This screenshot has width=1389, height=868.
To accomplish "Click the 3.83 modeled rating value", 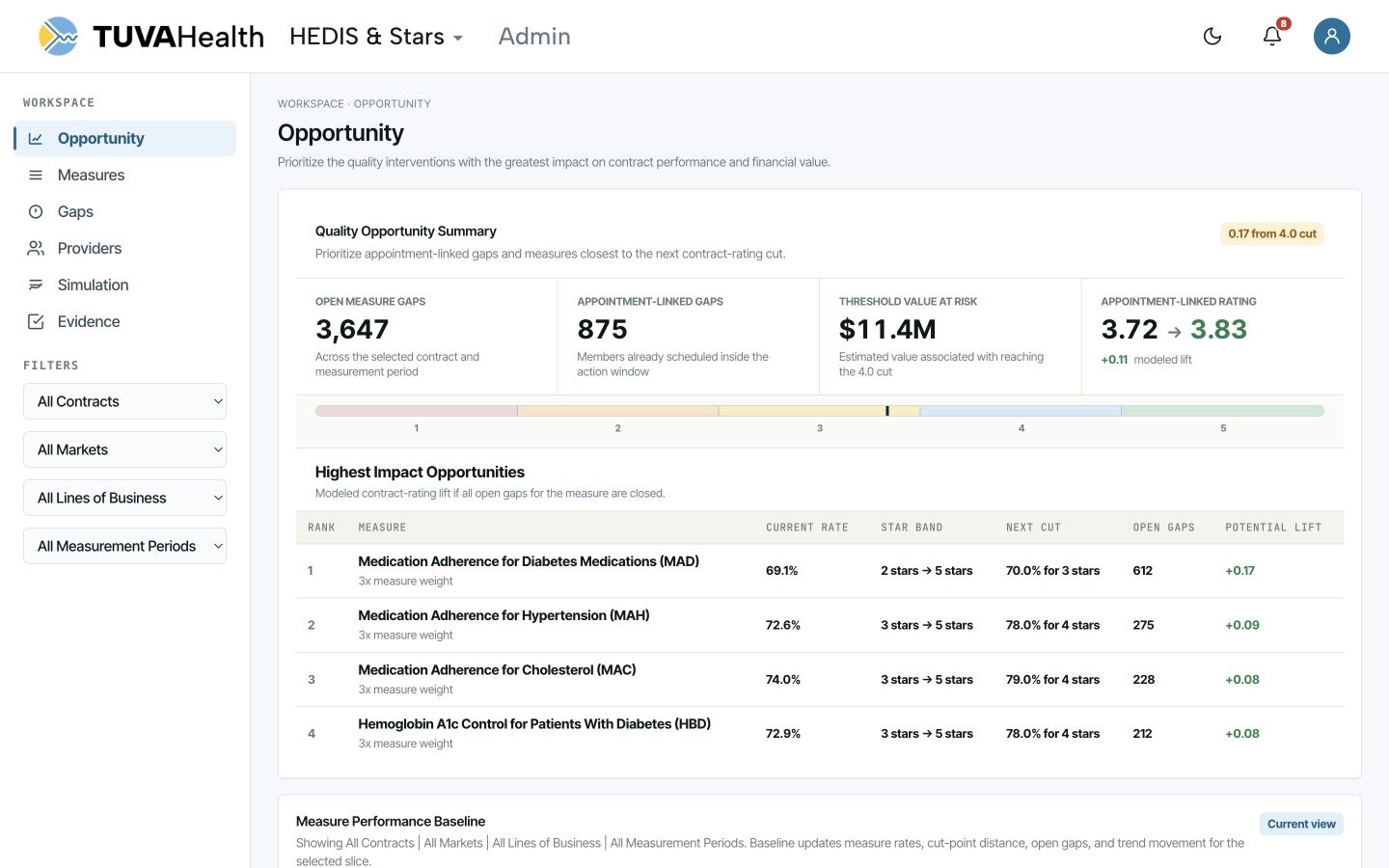I will (x=1218, y=330).
